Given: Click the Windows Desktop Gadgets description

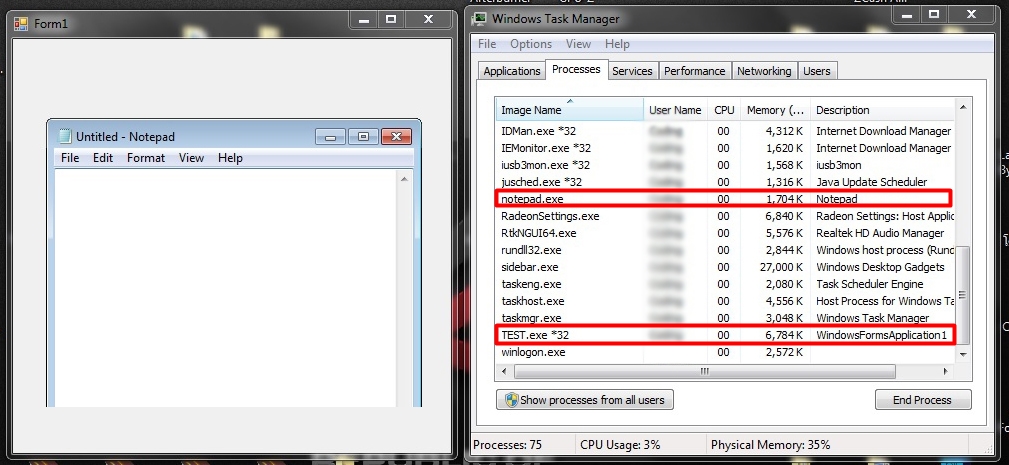Looking at the screenshot, I should [880, 267].
